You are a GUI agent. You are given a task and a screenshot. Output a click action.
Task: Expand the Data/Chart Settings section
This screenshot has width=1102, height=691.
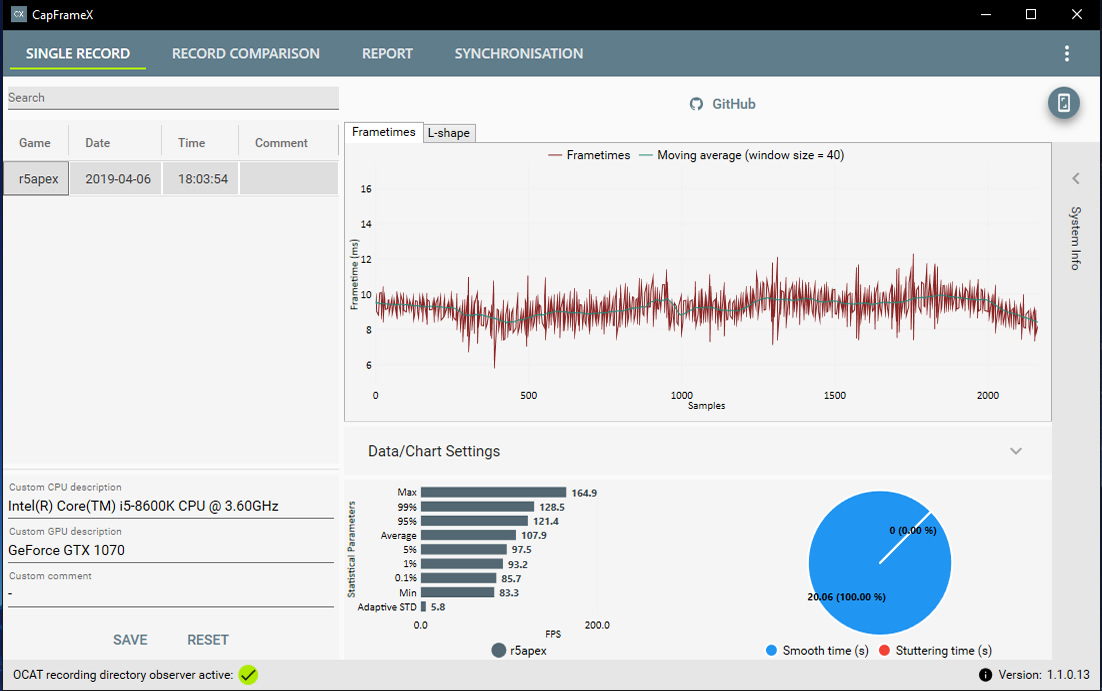[x=1016, y=451]
